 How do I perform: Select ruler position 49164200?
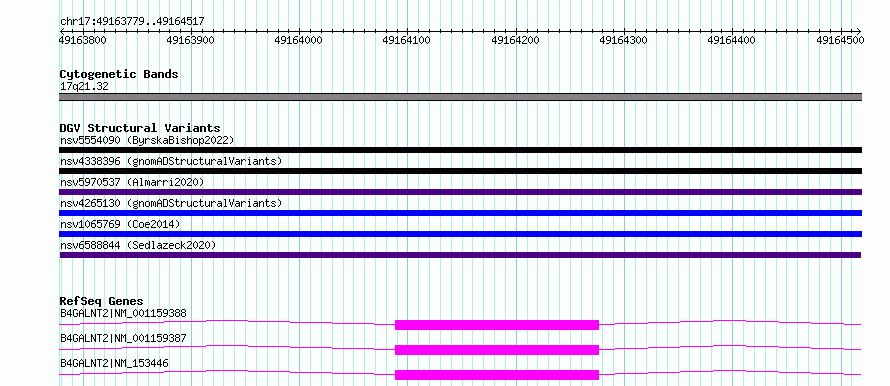(x=515, y=40)
